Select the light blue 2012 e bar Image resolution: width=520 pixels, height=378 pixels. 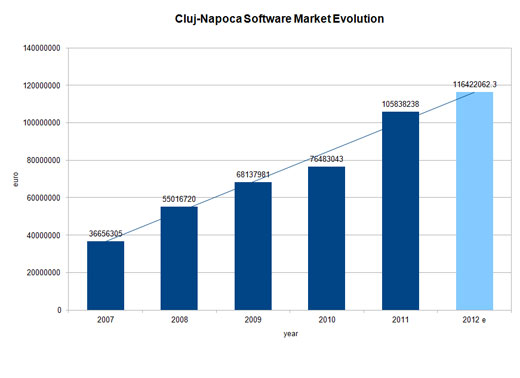point(474,201)
